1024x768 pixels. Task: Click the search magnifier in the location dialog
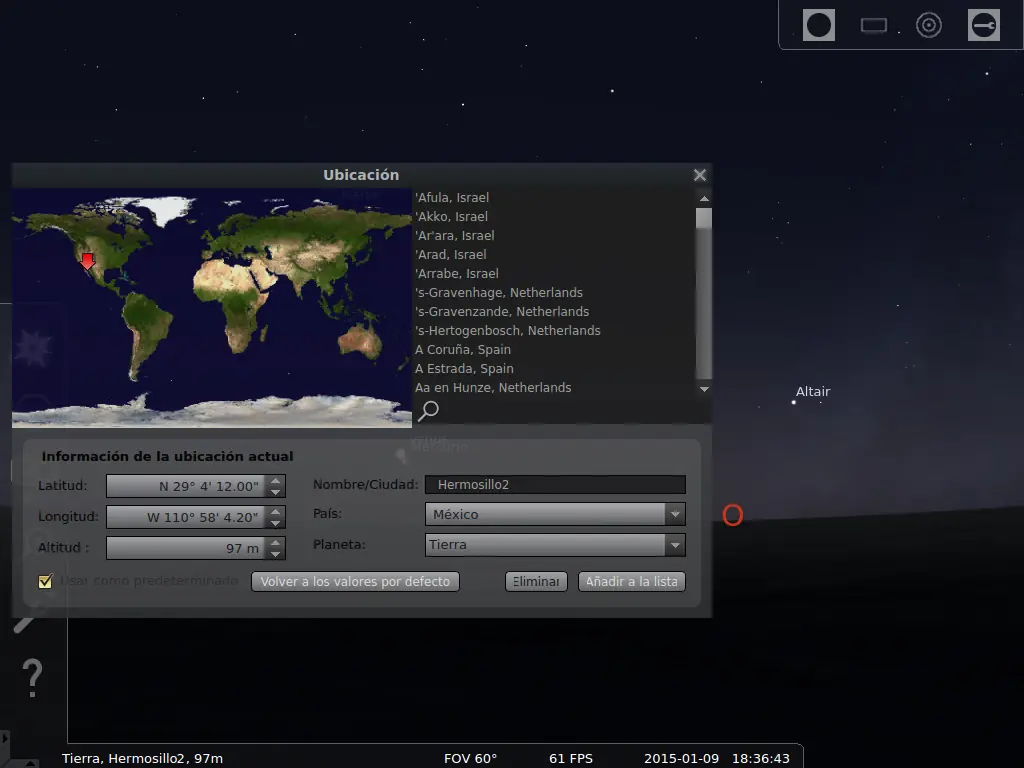pyautogui.click(x=427, y=410)
